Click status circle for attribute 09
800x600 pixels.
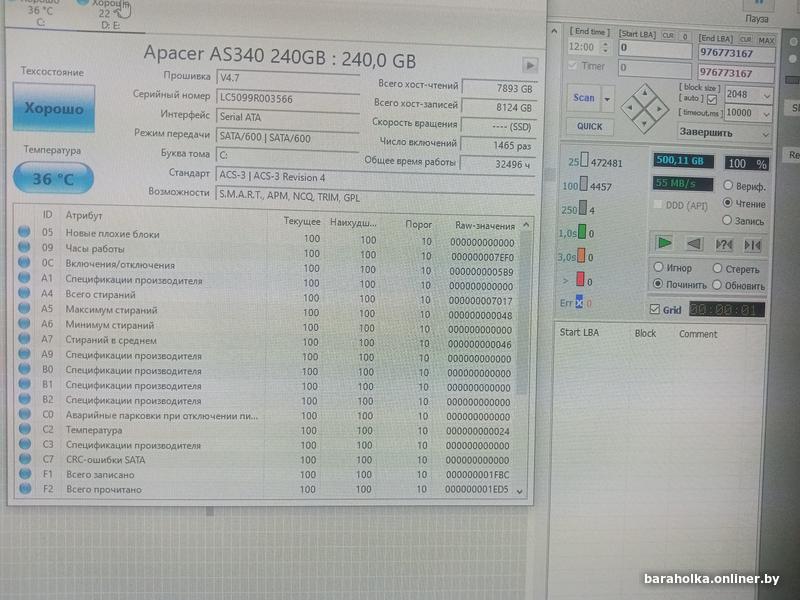24,246
